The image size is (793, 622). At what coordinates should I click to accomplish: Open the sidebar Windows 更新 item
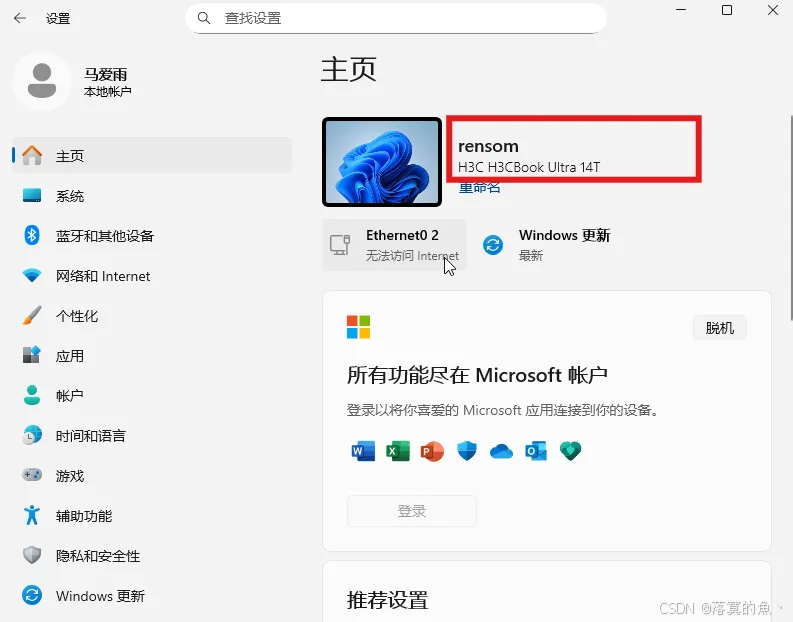pos(152,596)
